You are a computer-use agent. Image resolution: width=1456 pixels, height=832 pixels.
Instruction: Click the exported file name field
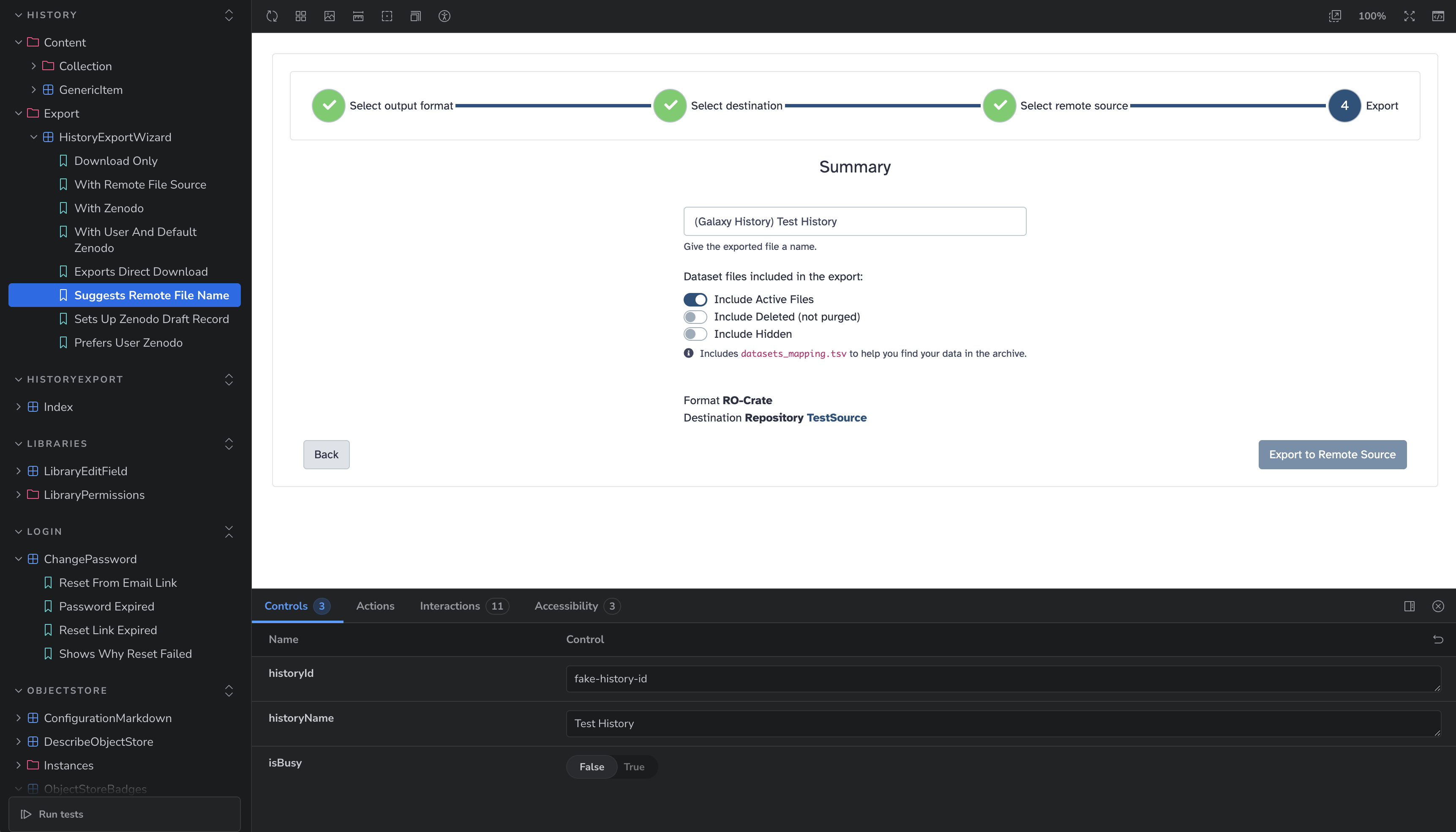[855, 221]
